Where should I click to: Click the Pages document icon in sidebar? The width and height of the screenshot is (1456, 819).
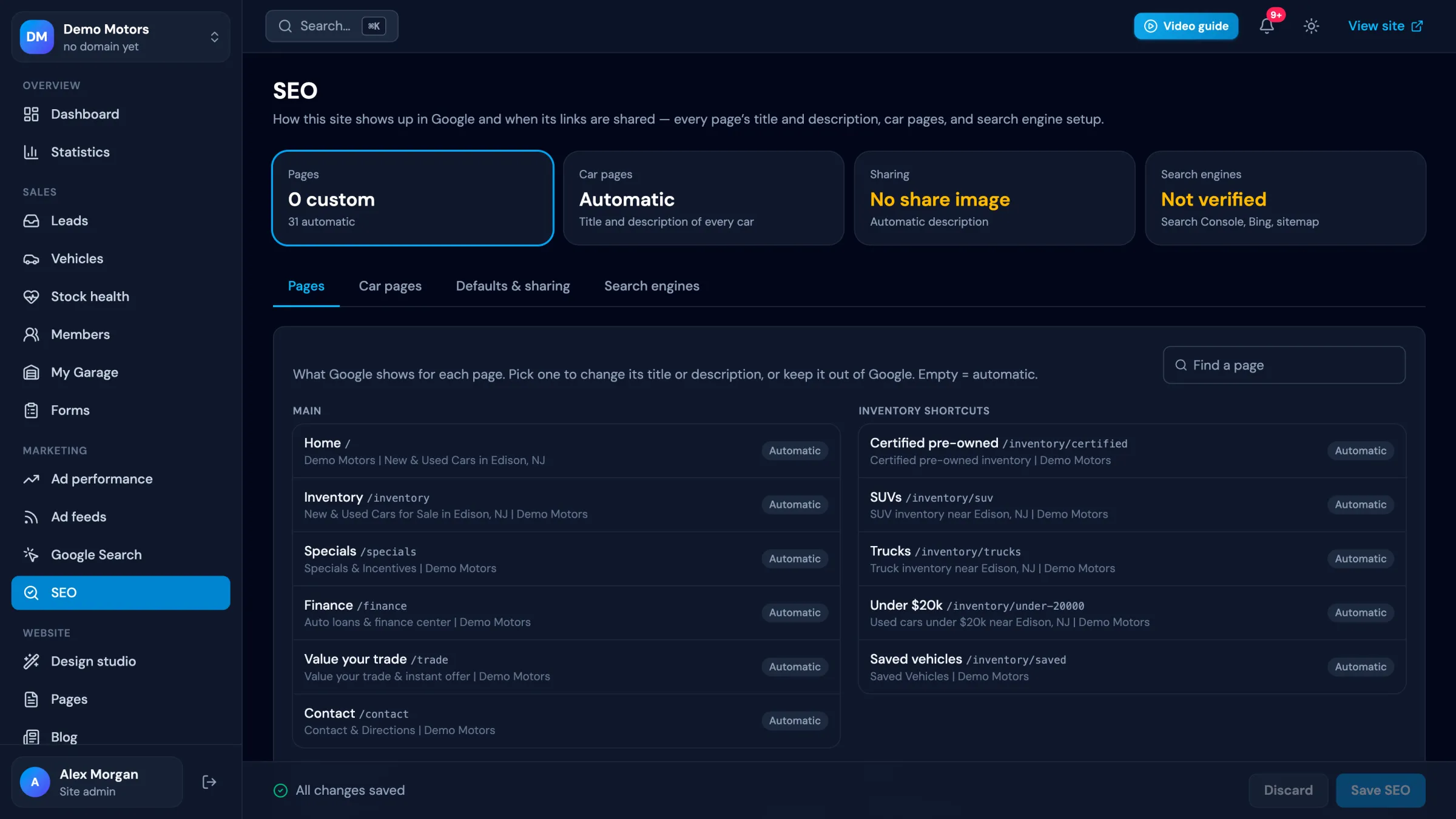[x=31, y=699]
